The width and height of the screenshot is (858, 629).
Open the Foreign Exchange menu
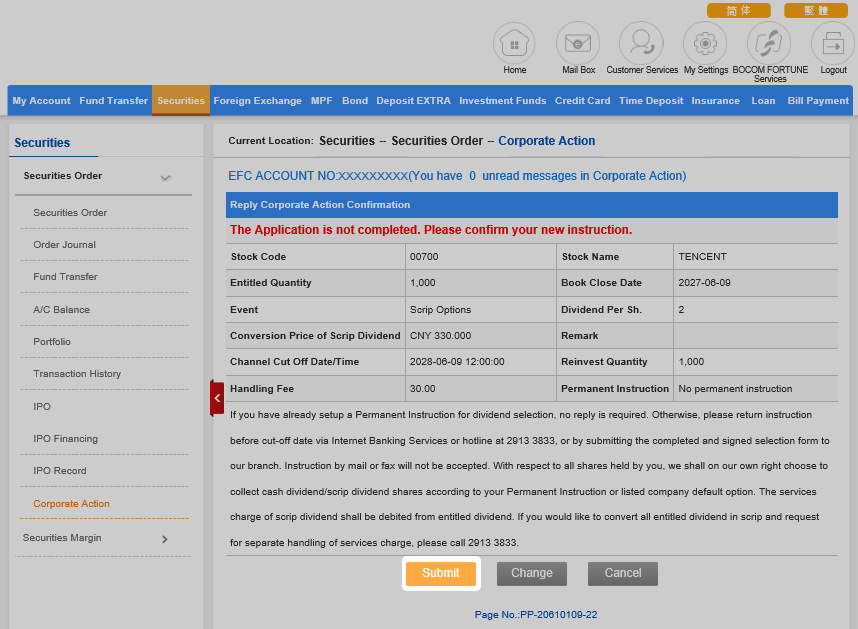pos(257,101)
